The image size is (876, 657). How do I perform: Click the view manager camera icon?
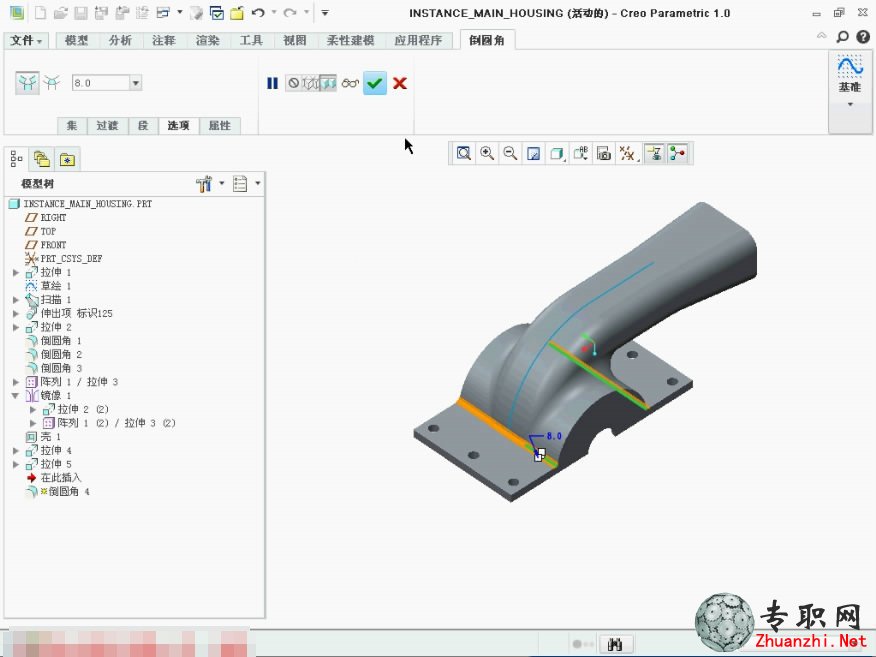point(604,153)
